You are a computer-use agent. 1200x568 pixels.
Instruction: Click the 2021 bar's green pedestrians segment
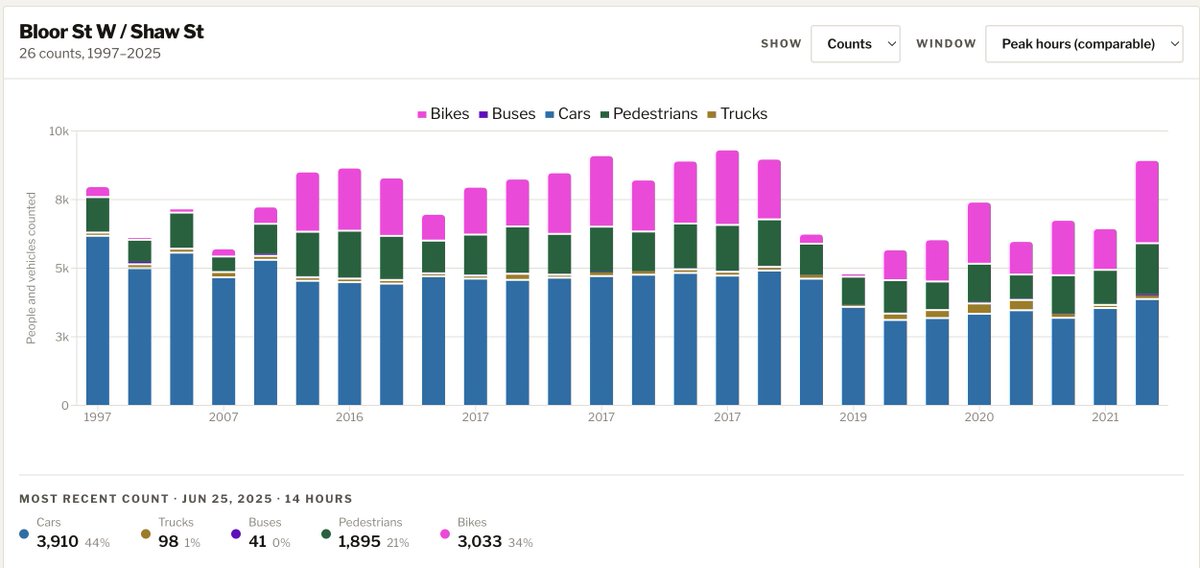click(x=1105, y=287)
